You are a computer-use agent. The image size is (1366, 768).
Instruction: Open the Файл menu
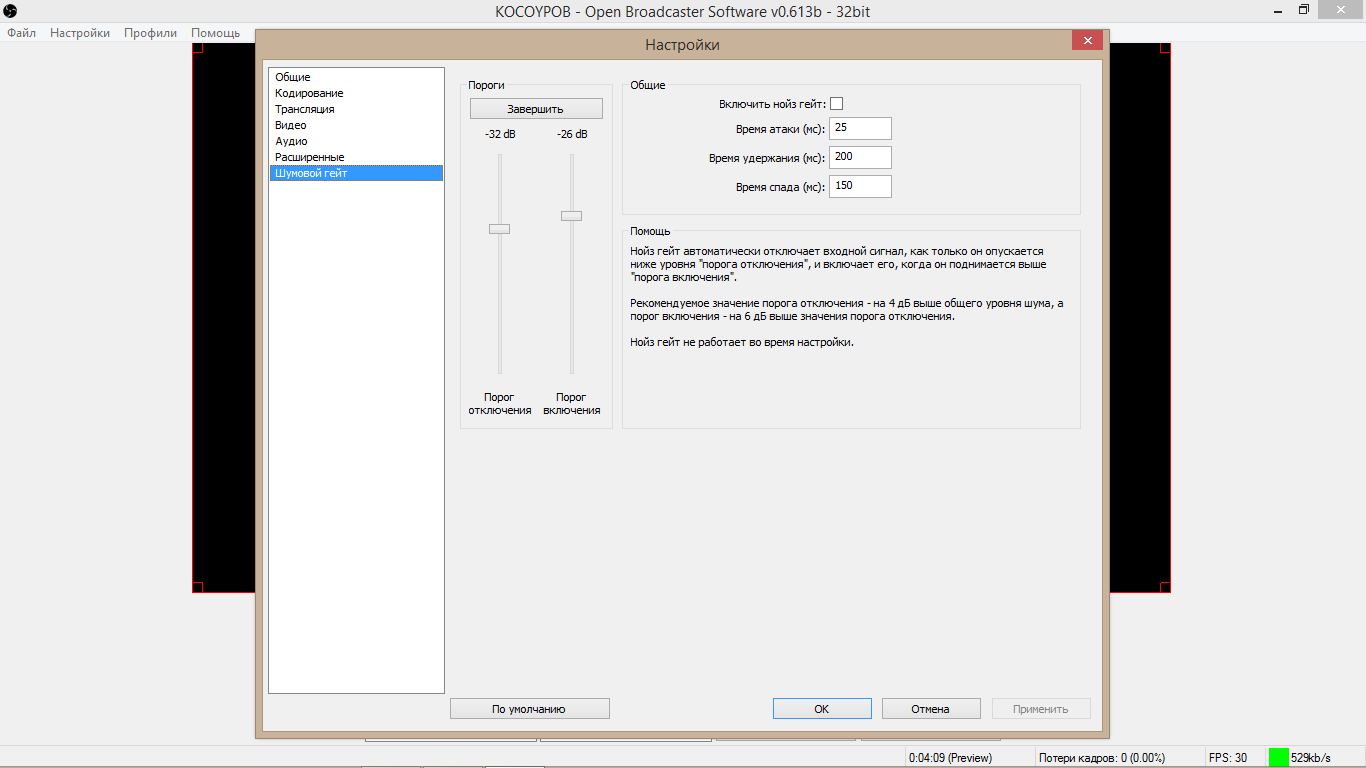[x=21, y=33]
